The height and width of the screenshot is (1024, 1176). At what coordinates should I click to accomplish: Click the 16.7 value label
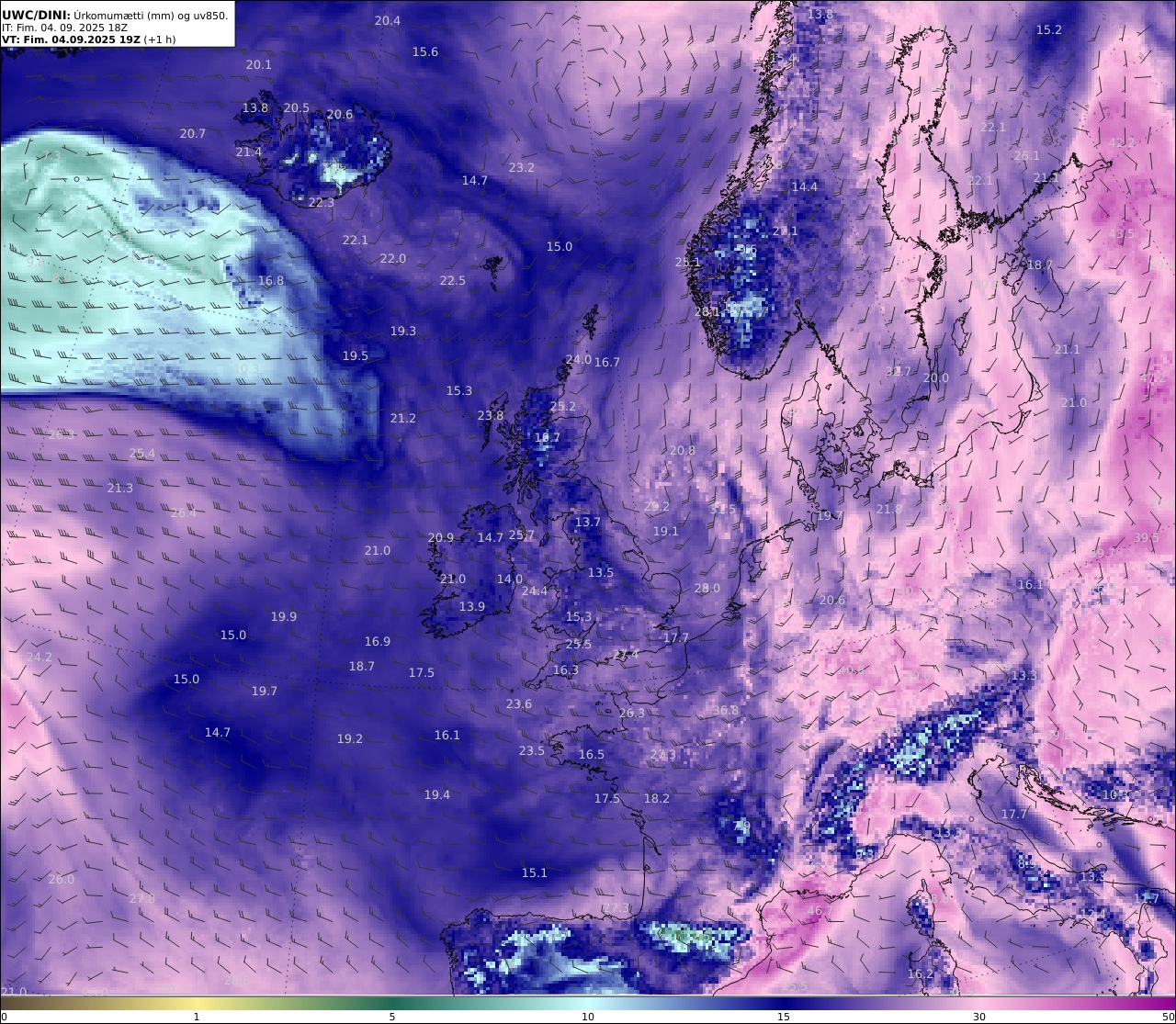coord(607,362)
